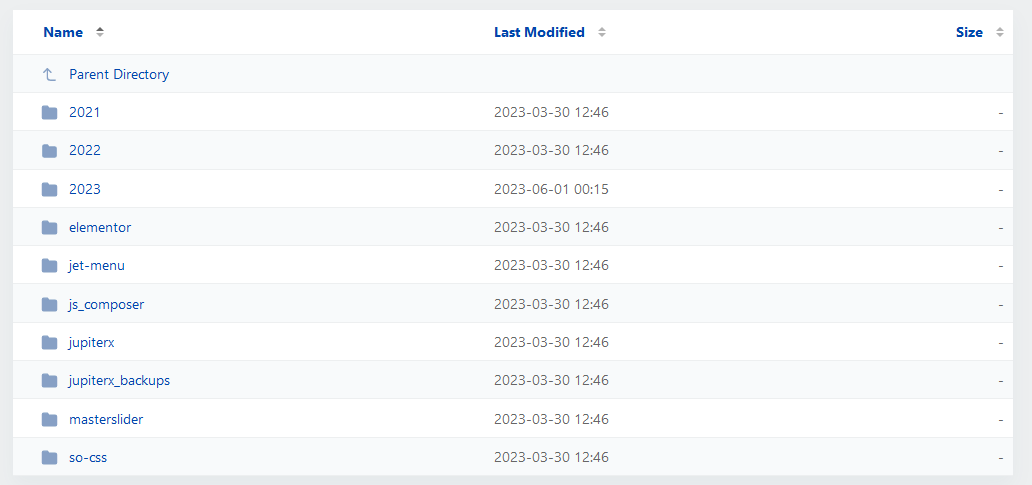The width and height of the screenshot is (1032, 485).
Task: Open the Parent Directory link
Action: click(119, 74)
